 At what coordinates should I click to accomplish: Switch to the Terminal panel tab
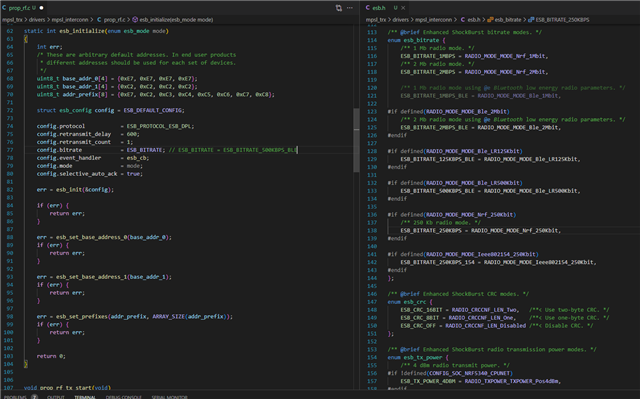click(x=84, y=397)
